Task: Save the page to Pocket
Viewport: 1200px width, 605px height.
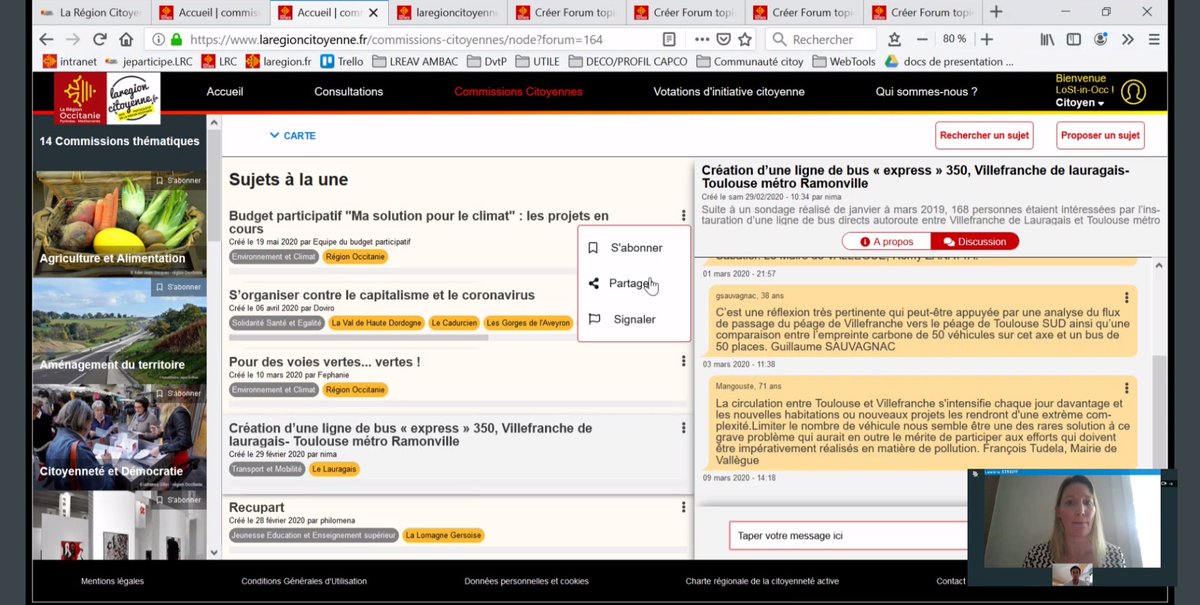Action: click(722, 39)
